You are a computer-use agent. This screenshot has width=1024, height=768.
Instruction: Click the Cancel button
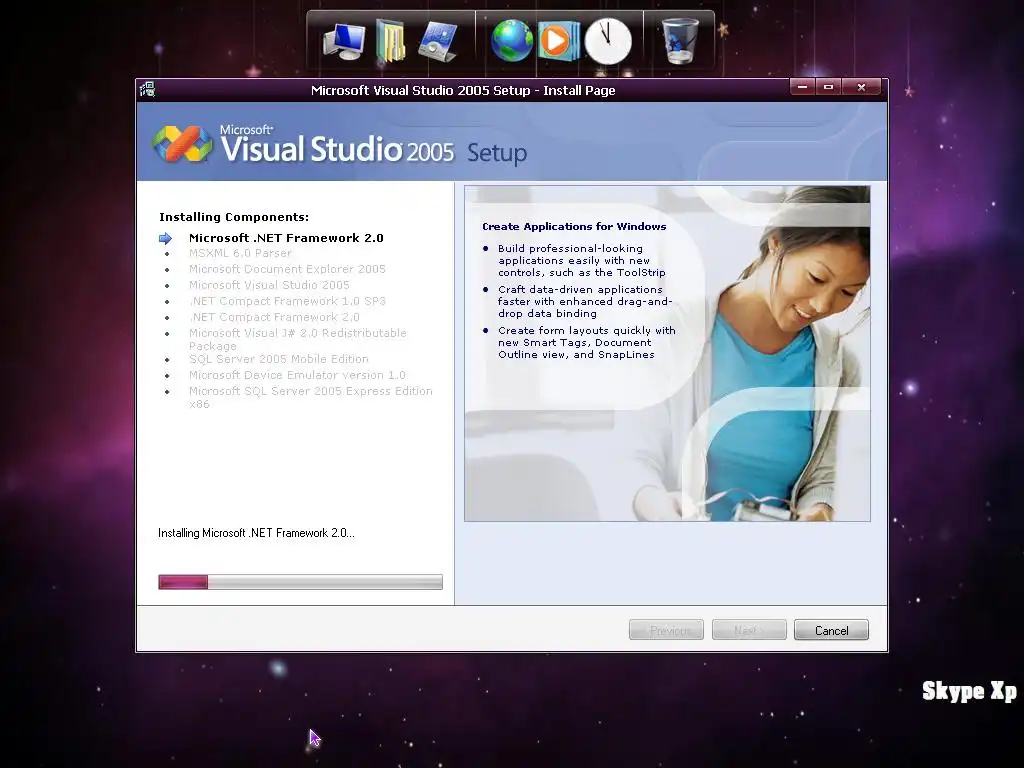(831, 630)
